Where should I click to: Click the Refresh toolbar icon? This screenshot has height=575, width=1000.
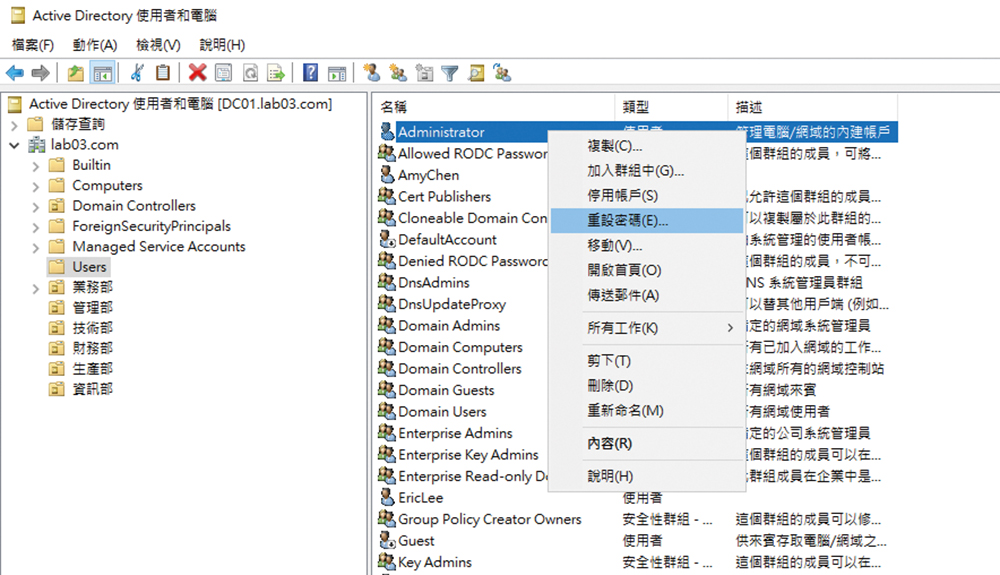click(x=251, y=73)
